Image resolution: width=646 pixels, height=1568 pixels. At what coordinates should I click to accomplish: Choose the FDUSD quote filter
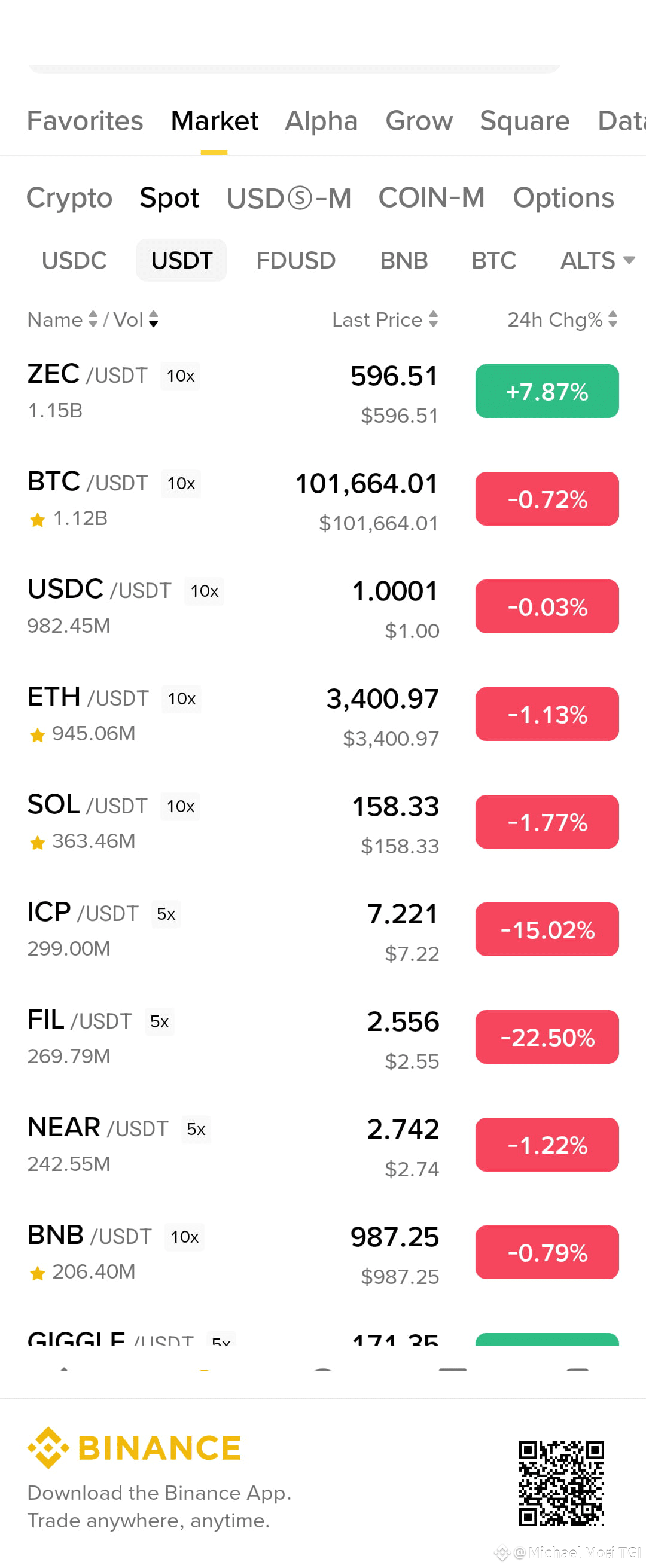295,261
